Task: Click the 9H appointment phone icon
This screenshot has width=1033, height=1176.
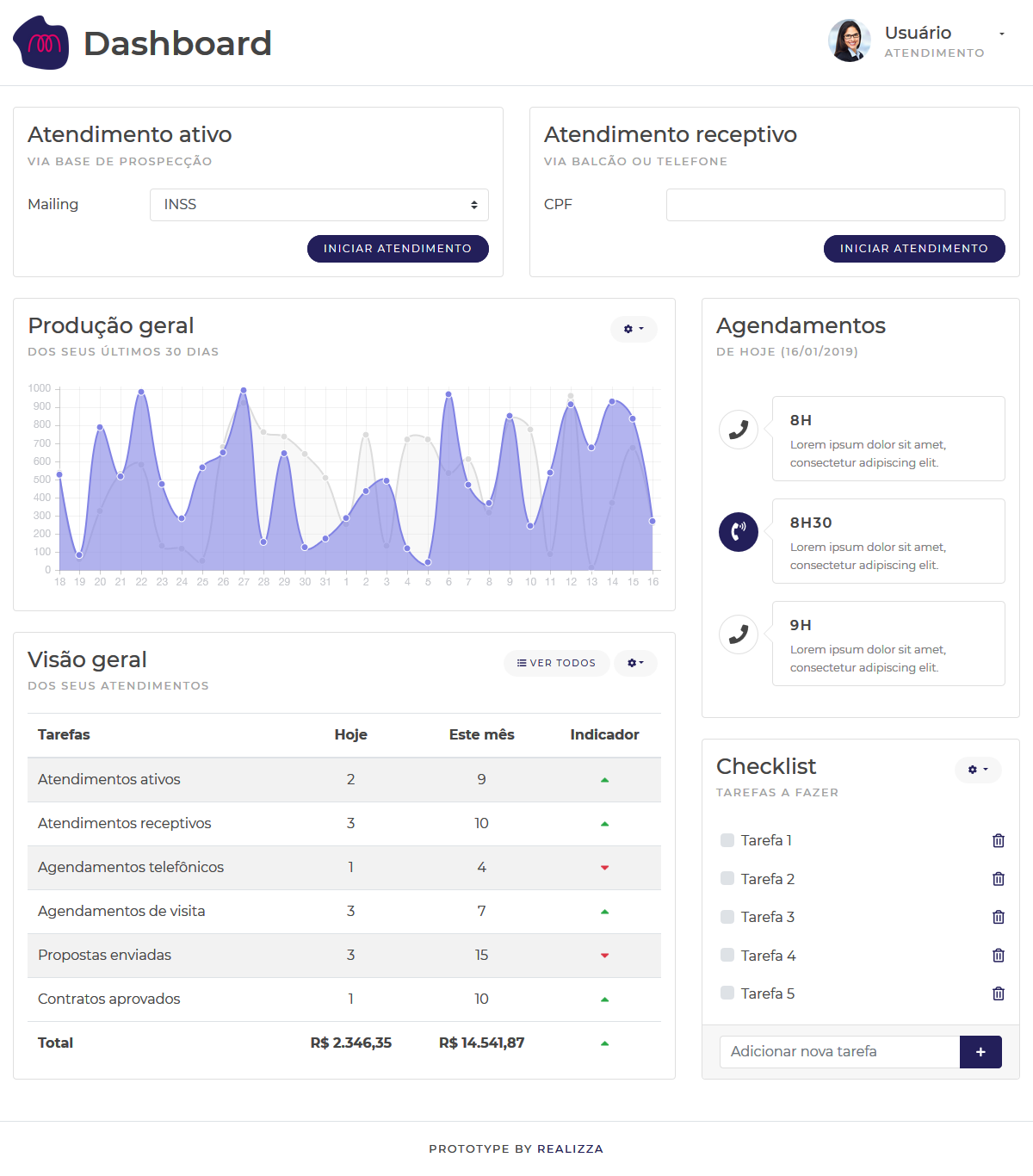Action: coord(738,634)
